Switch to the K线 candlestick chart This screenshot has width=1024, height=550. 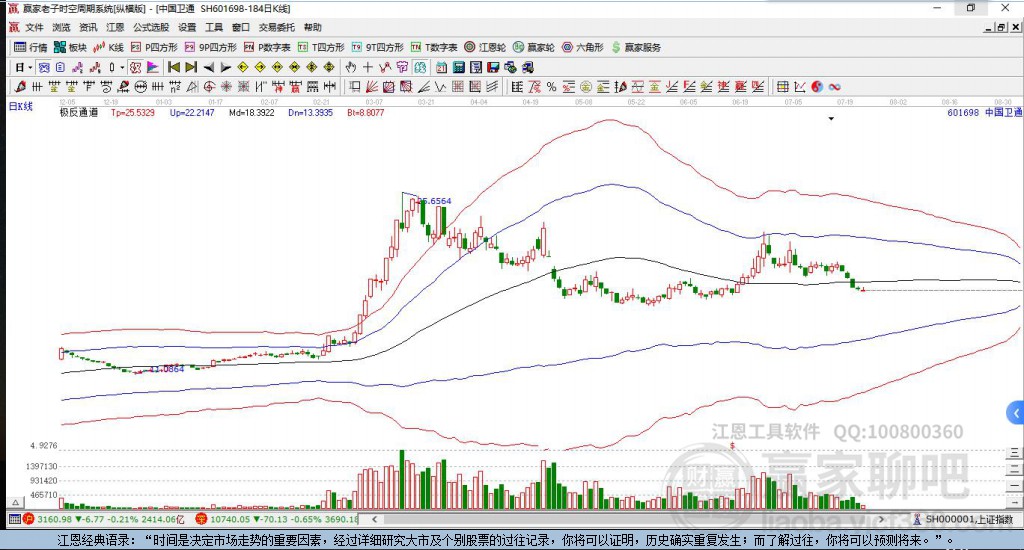[x=108, y=47]
